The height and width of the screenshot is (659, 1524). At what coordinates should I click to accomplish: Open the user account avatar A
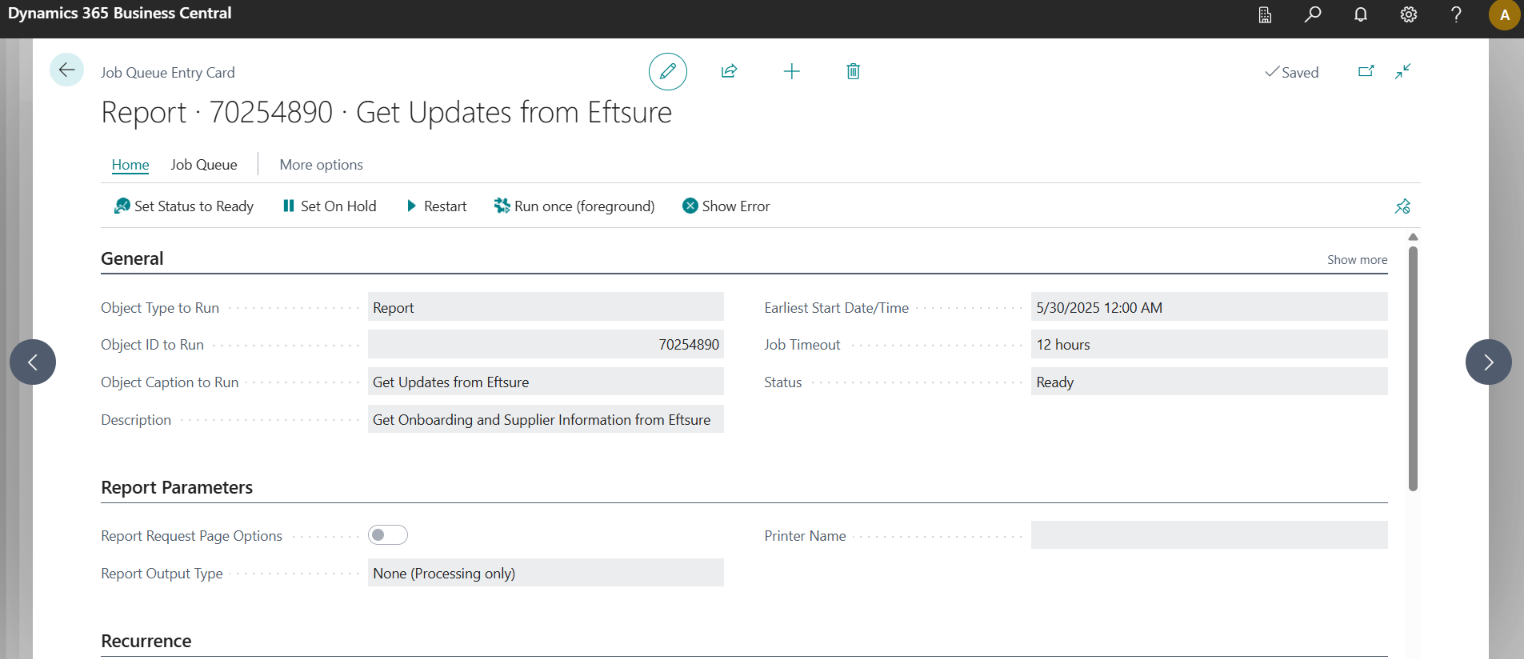pos(1505,15)
